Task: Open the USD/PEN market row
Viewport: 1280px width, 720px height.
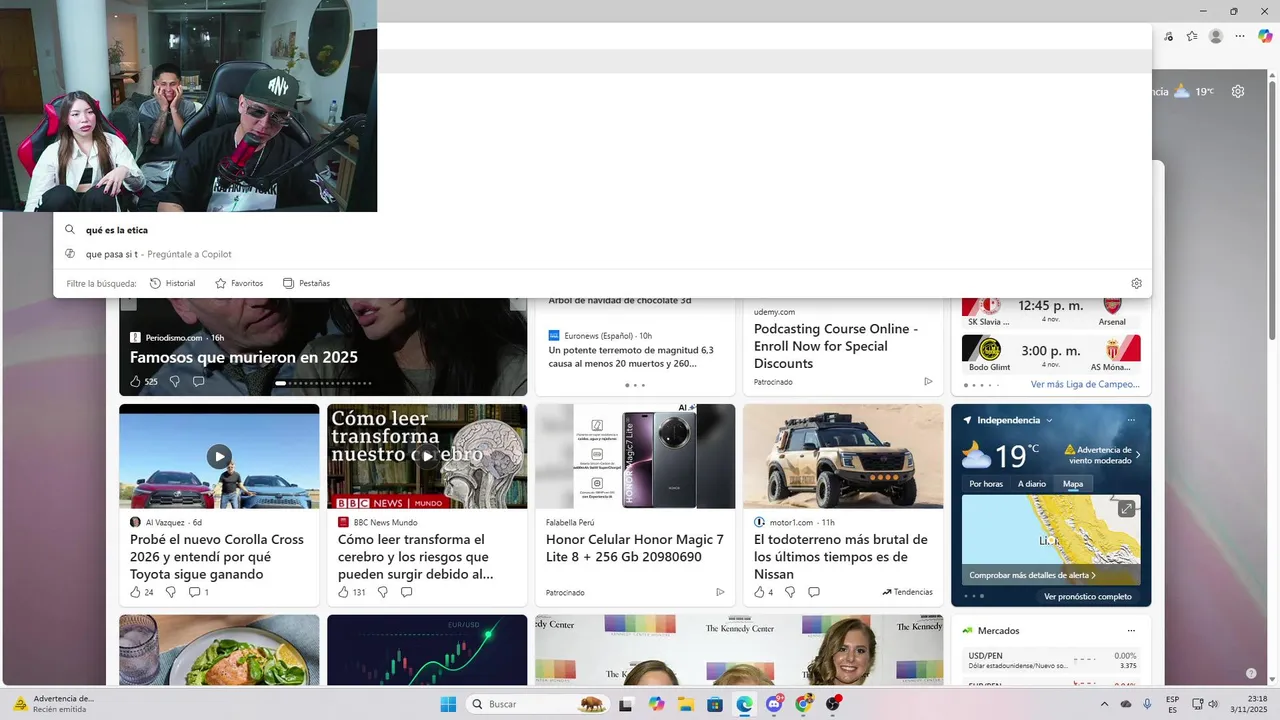Action: click(x=1051, y=660)
